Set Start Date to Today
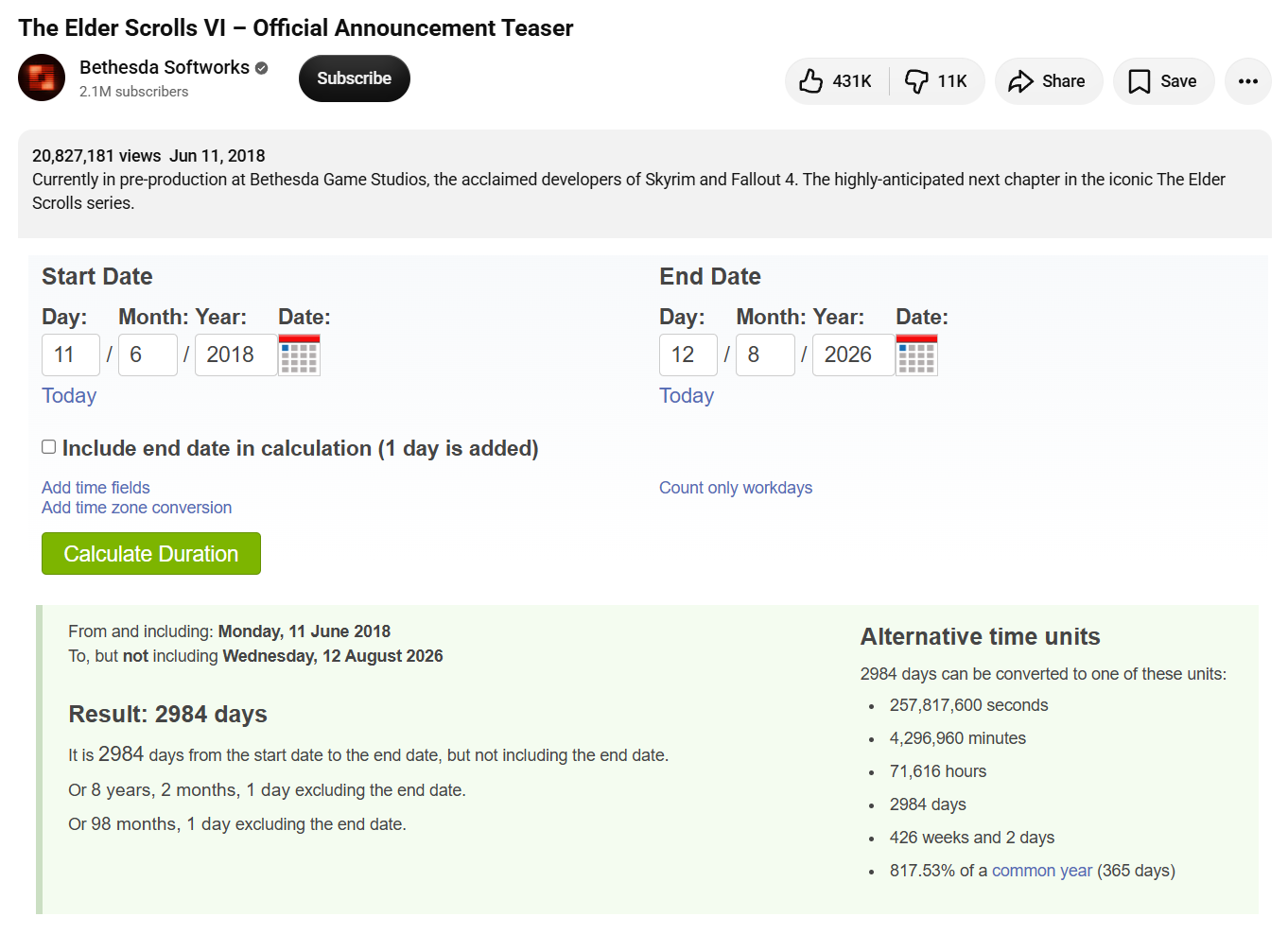Screen dimensions: 1288x934 click(x=69, y=396)
